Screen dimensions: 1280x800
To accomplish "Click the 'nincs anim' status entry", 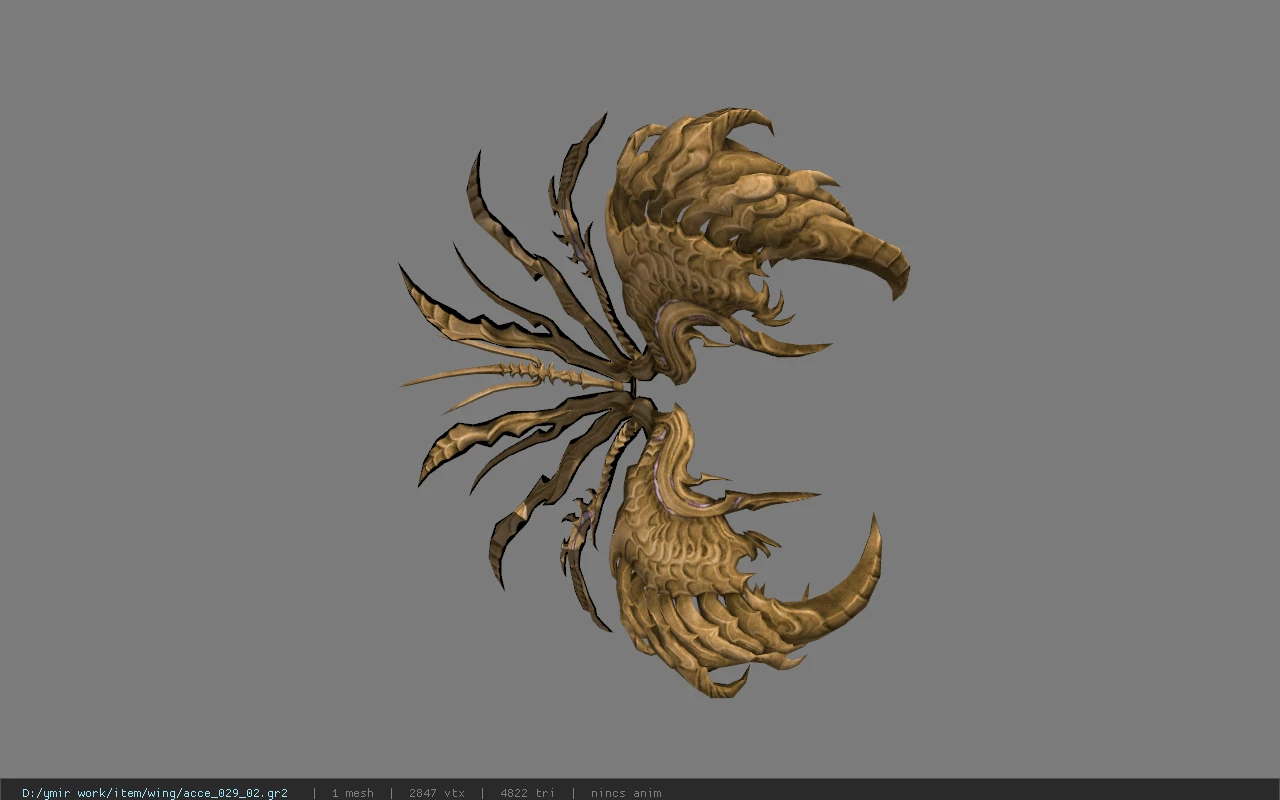I will [626, 793].
